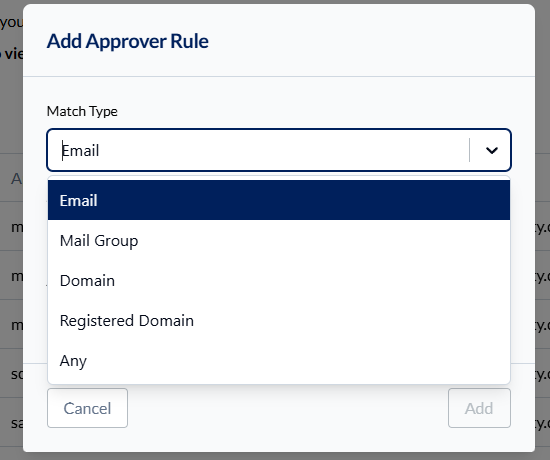Click the disabled Add button
The height and width of the screenshot is (460, 550).
479,408
